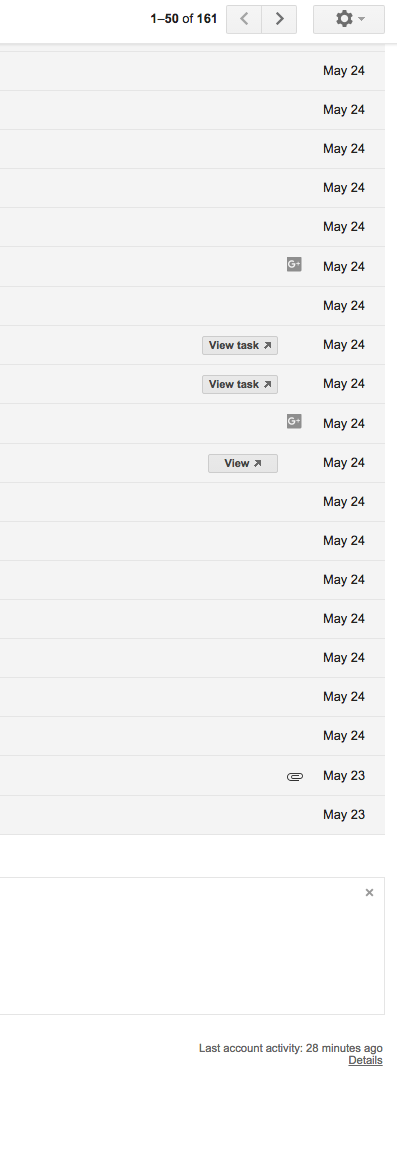Open the email row containing the View button

[x=192, y=463]
